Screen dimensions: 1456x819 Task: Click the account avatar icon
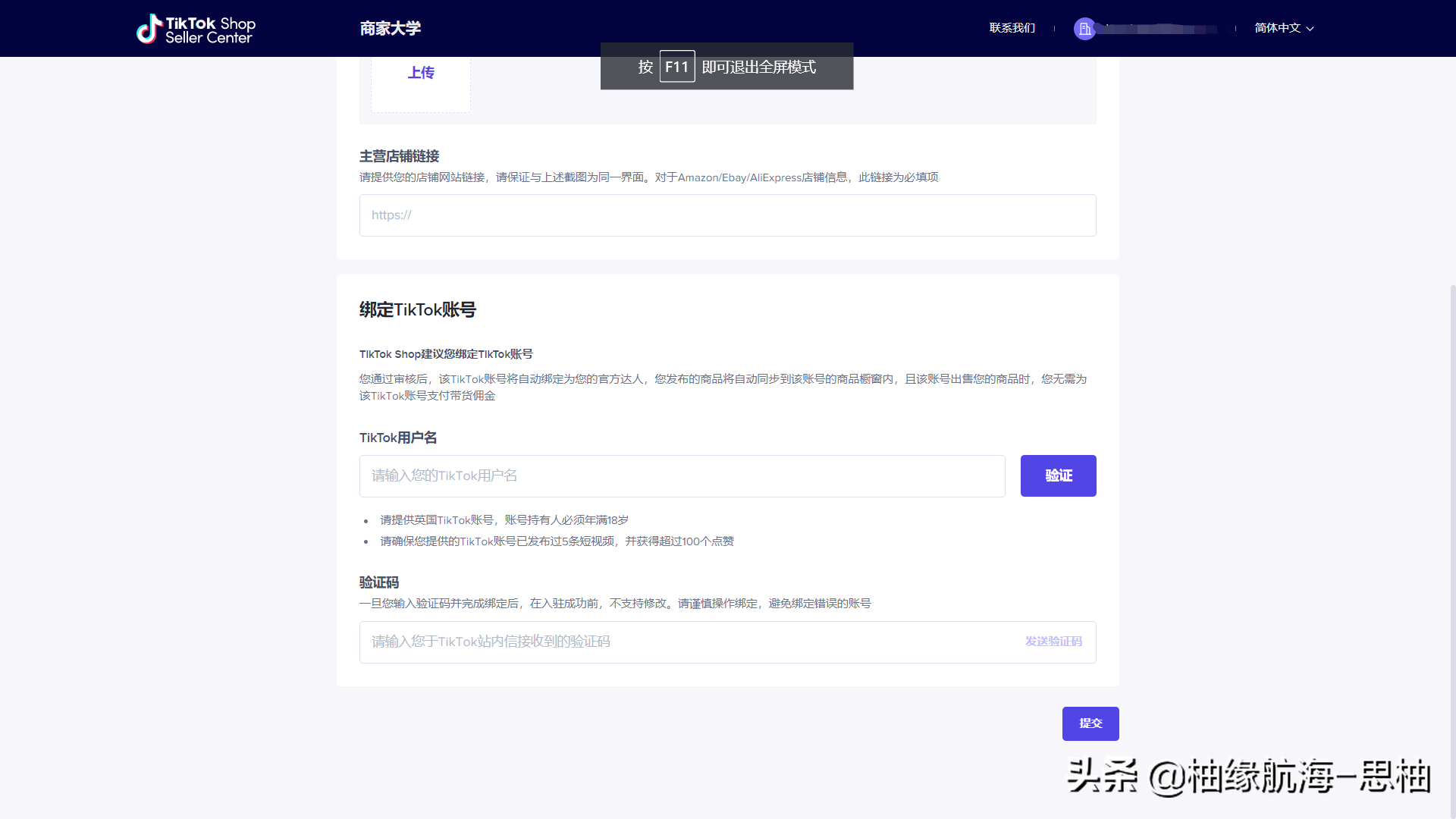point(1084,29)
